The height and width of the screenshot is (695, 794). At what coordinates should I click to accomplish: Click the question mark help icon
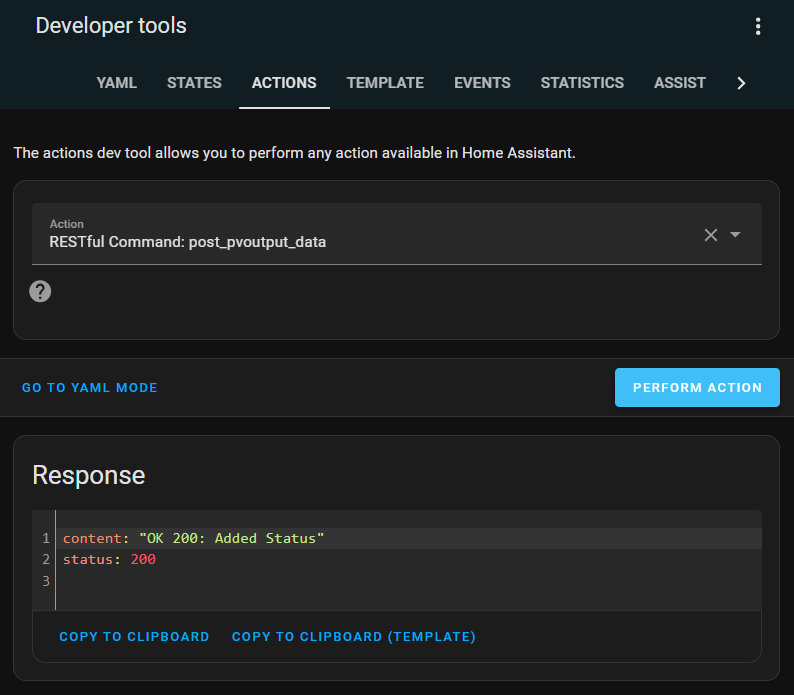(40, 291)
